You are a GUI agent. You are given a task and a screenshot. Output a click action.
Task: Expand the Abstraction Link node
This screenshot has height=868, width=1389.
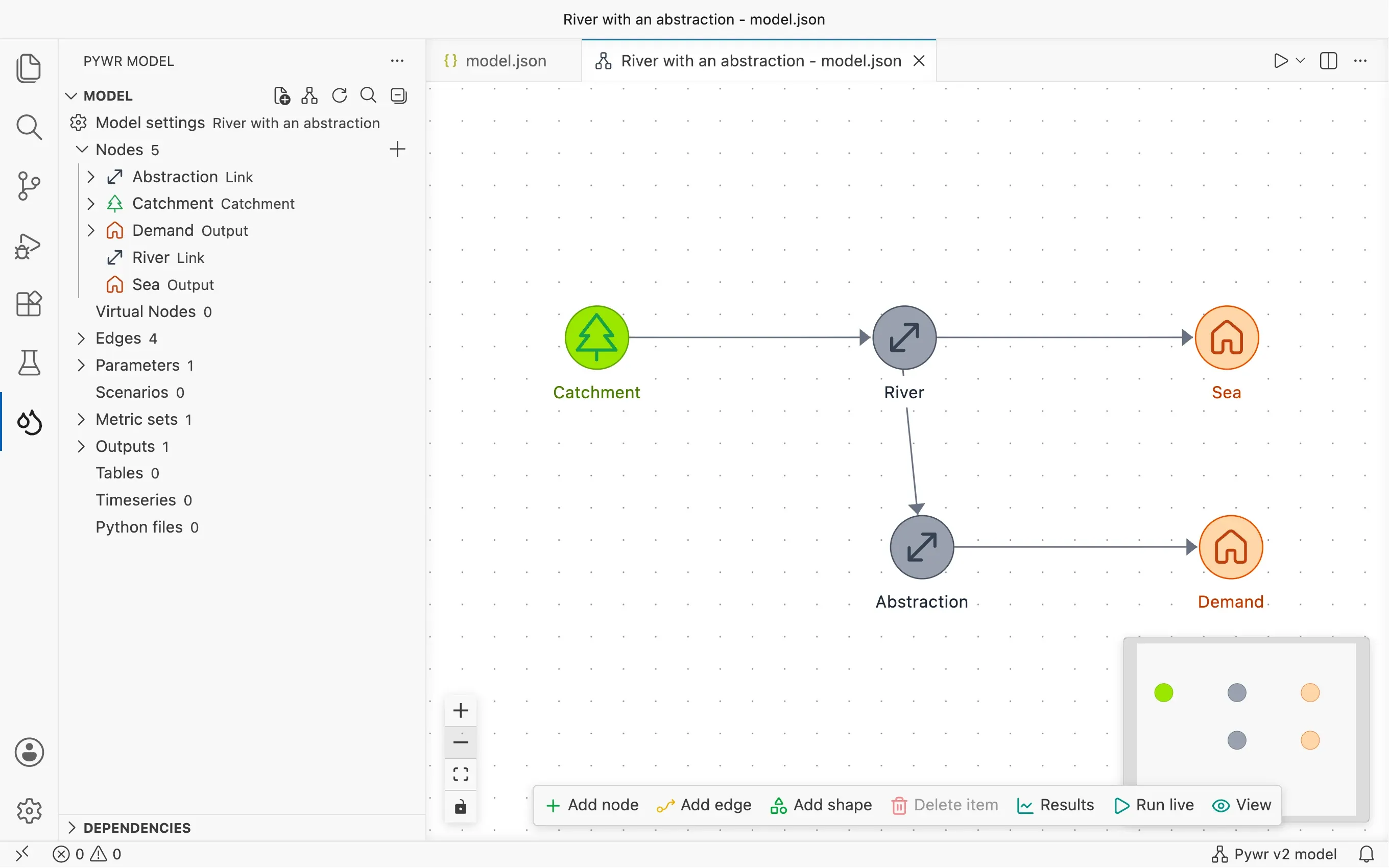[91, 177]
